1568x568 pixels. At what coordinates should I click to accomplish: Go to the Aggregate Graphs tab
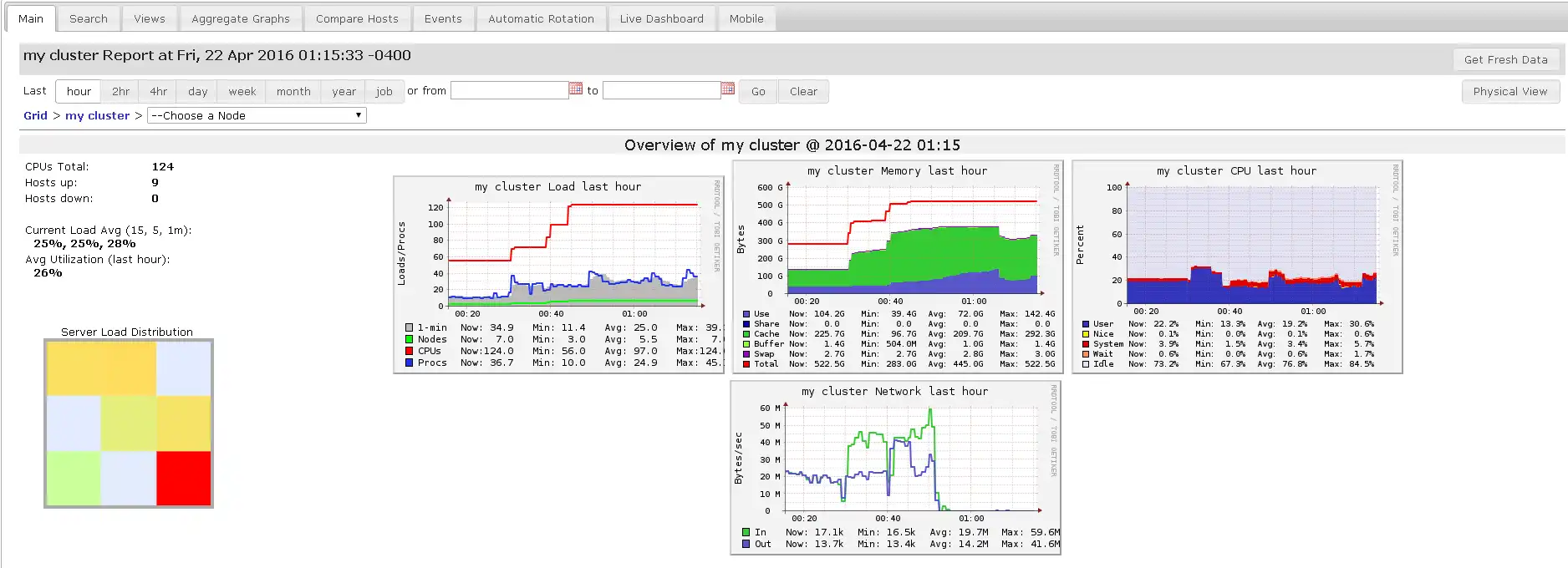coord(241,18)
